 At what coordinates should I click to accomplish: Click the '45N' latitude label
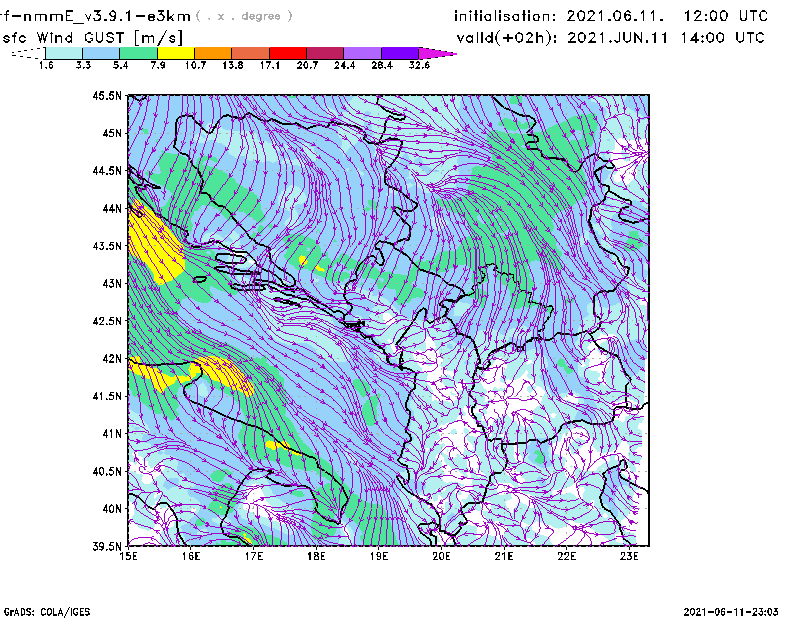click(x=112, y=133)
